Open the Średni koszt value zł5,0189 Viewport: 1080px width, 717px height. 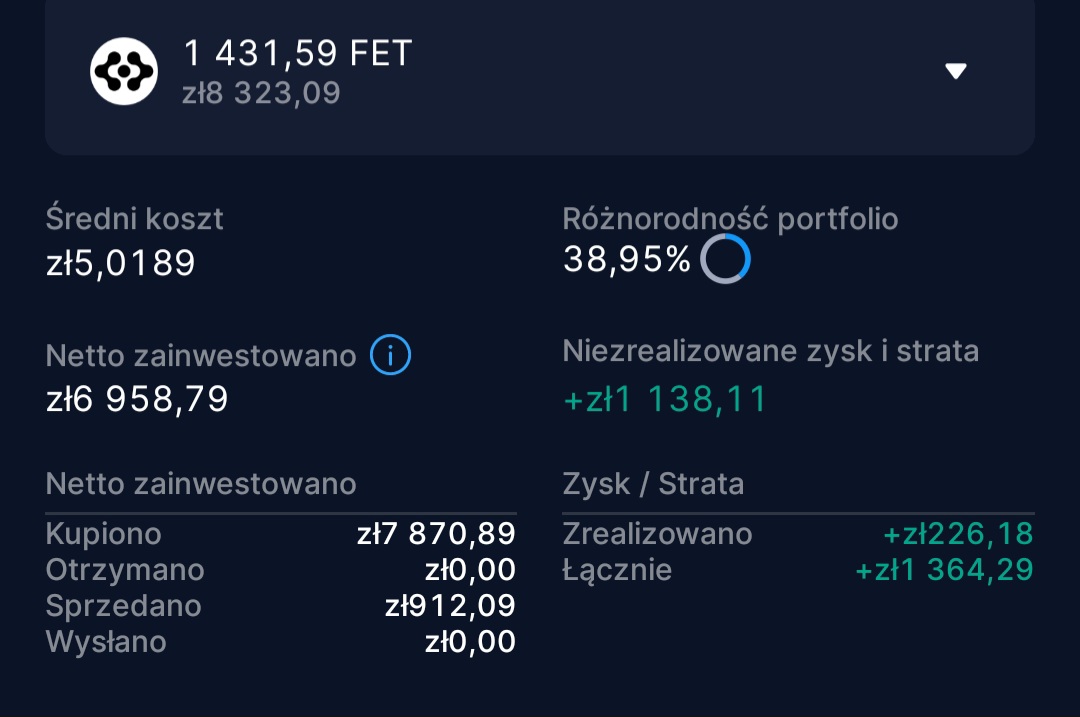click(120, 263)
